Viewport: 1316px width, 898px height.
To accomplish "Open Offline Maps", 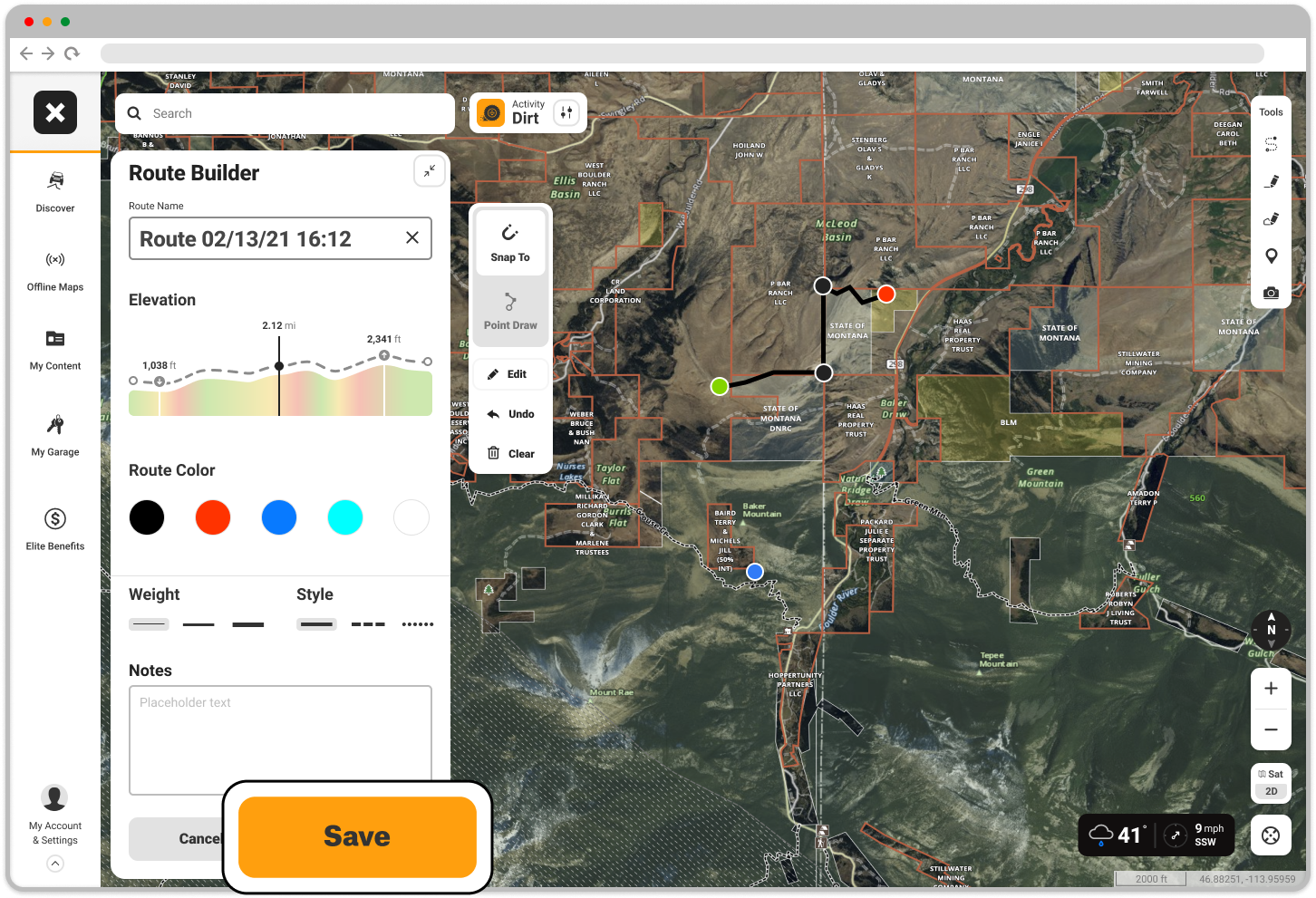I will pos(55,271).
